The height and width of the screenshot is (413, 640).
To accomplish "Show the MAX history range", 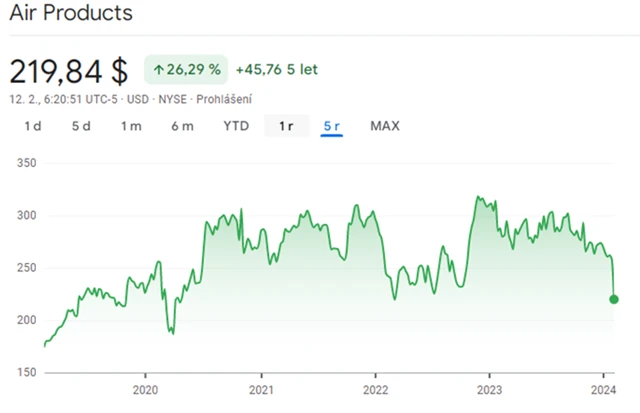I will pyautogui.click(x=385, y=126).
